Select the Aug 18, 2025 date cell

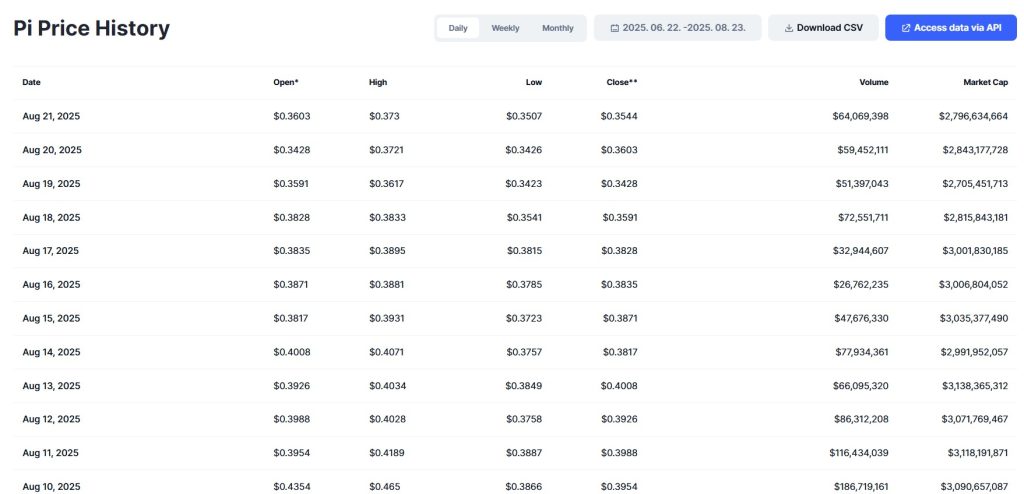tap(51, 218)
